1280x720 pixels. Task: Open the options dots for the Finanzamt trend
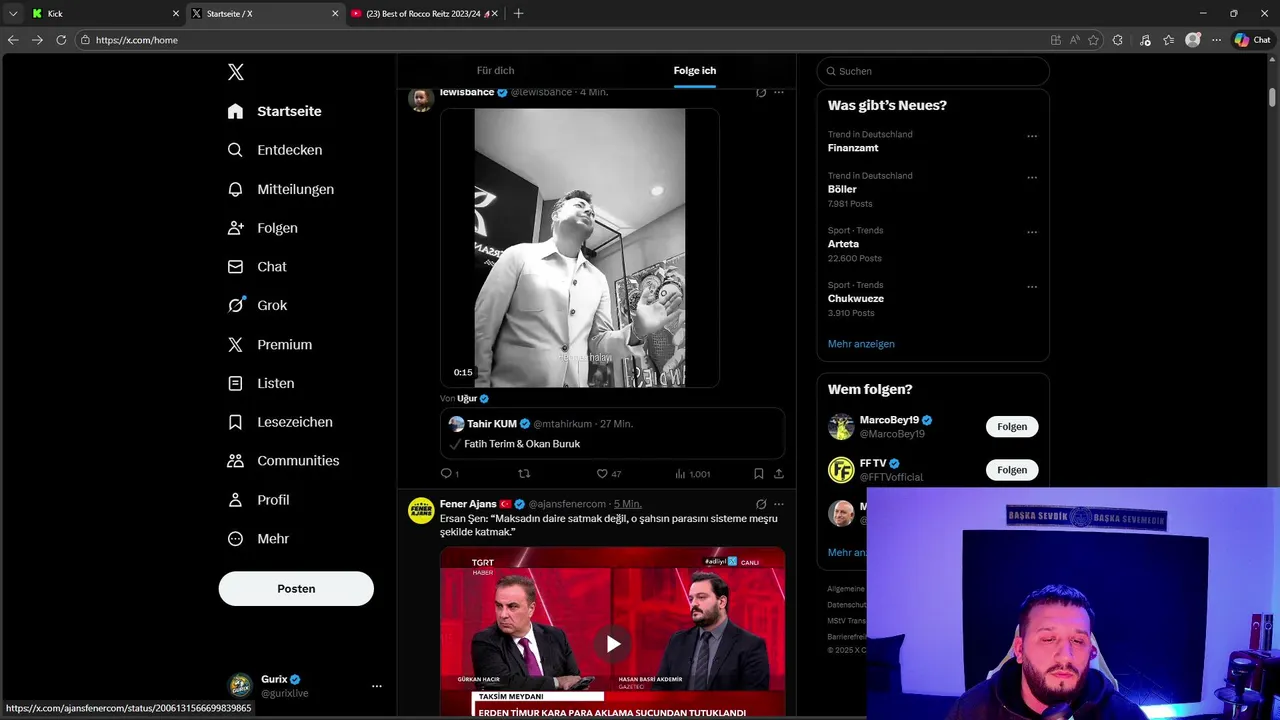click(1032, 136)
